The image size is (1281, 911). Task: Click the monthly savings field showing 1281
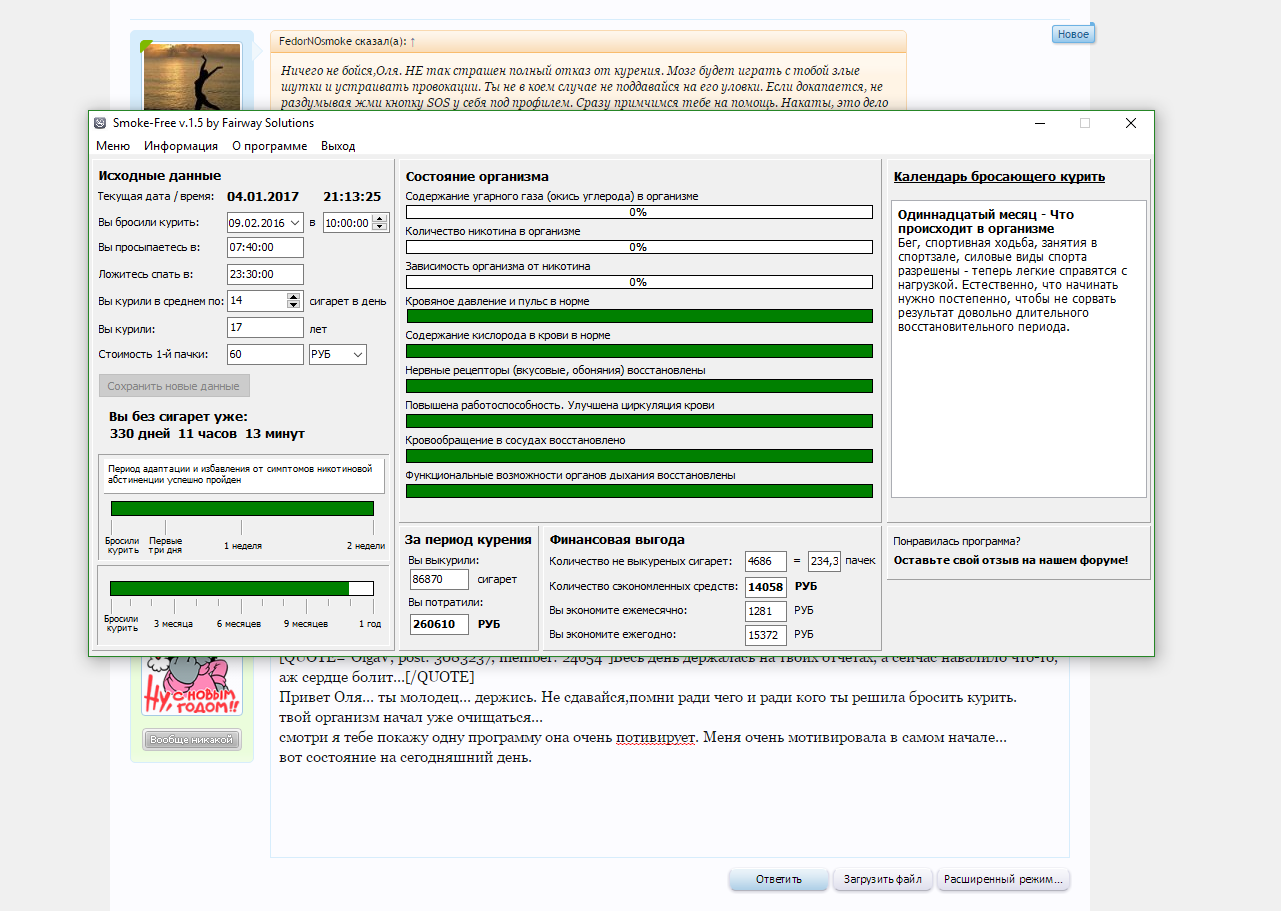click(x=766, y=610)
